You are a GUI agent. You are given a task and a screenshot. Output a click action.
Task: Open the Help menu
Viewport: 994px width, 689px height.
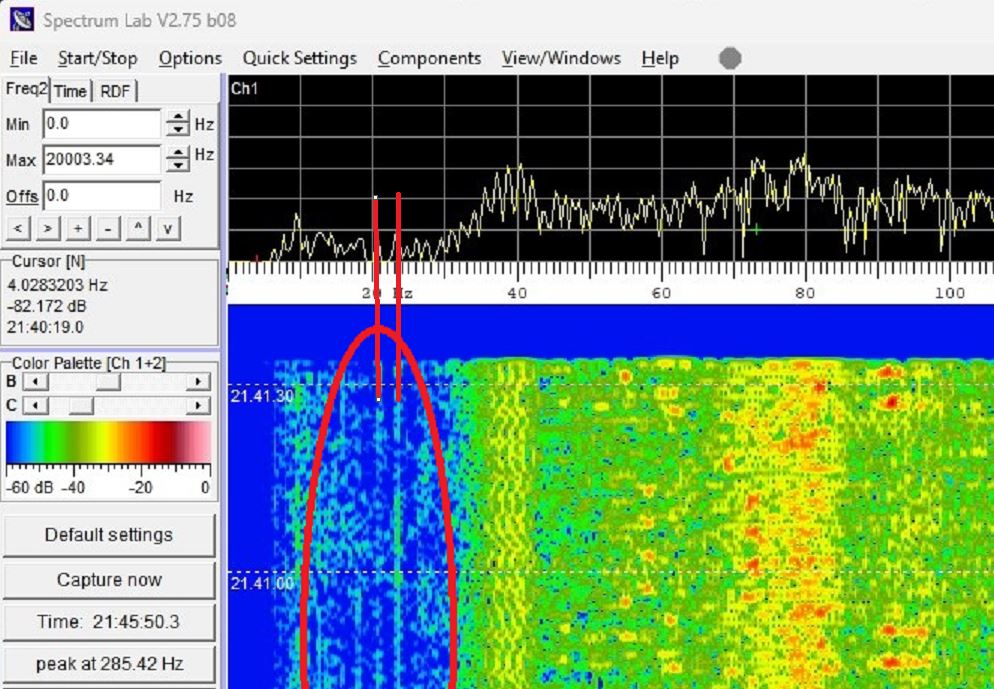(660, 58)
